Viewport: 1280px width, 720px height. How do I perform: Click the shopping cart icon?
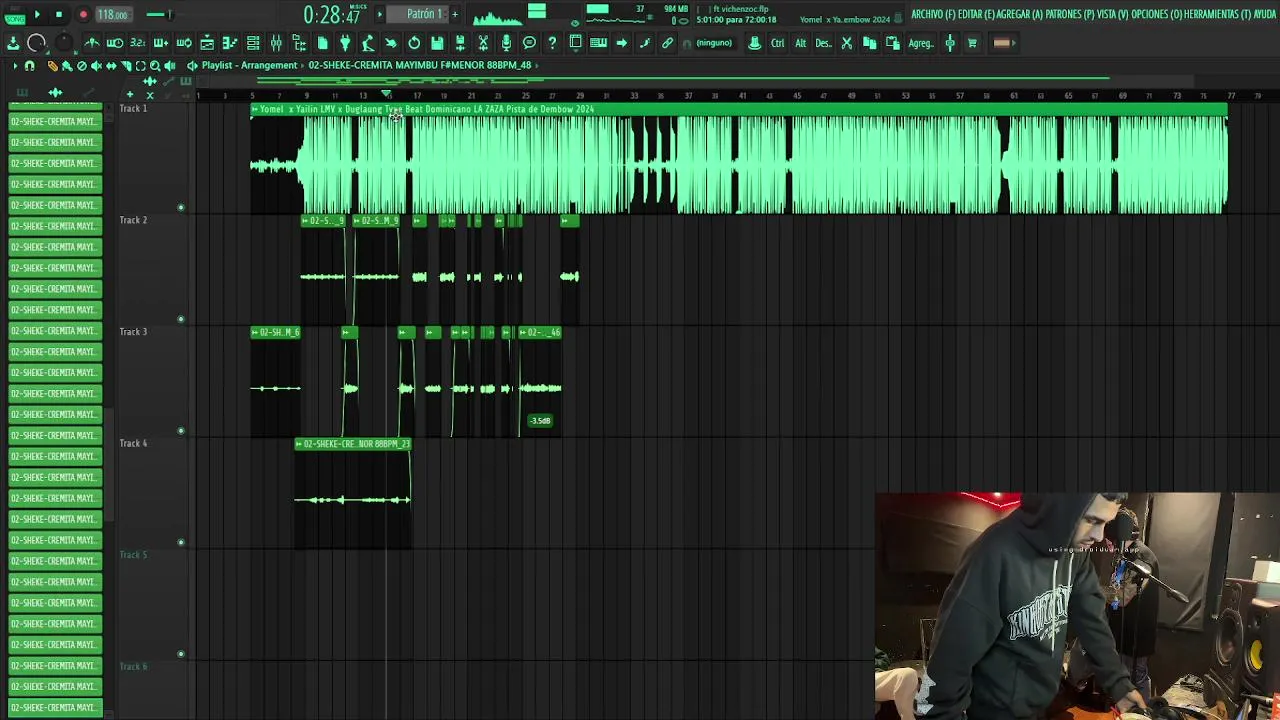point(972,43)
